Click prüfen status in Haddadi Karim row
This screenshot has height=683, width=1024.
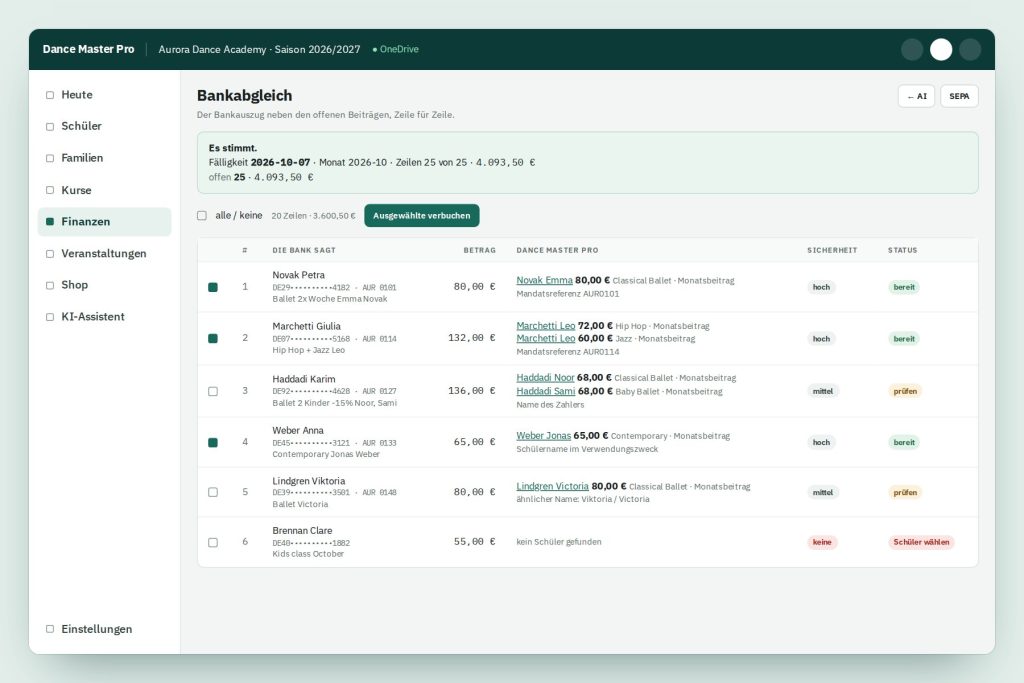(905, 391)
